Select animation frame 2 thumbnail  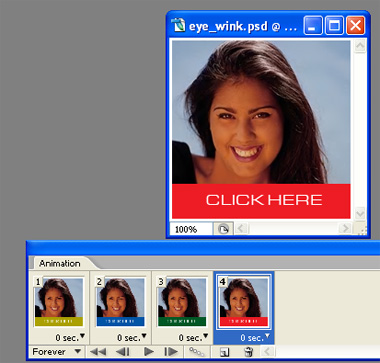pos(120,302)
